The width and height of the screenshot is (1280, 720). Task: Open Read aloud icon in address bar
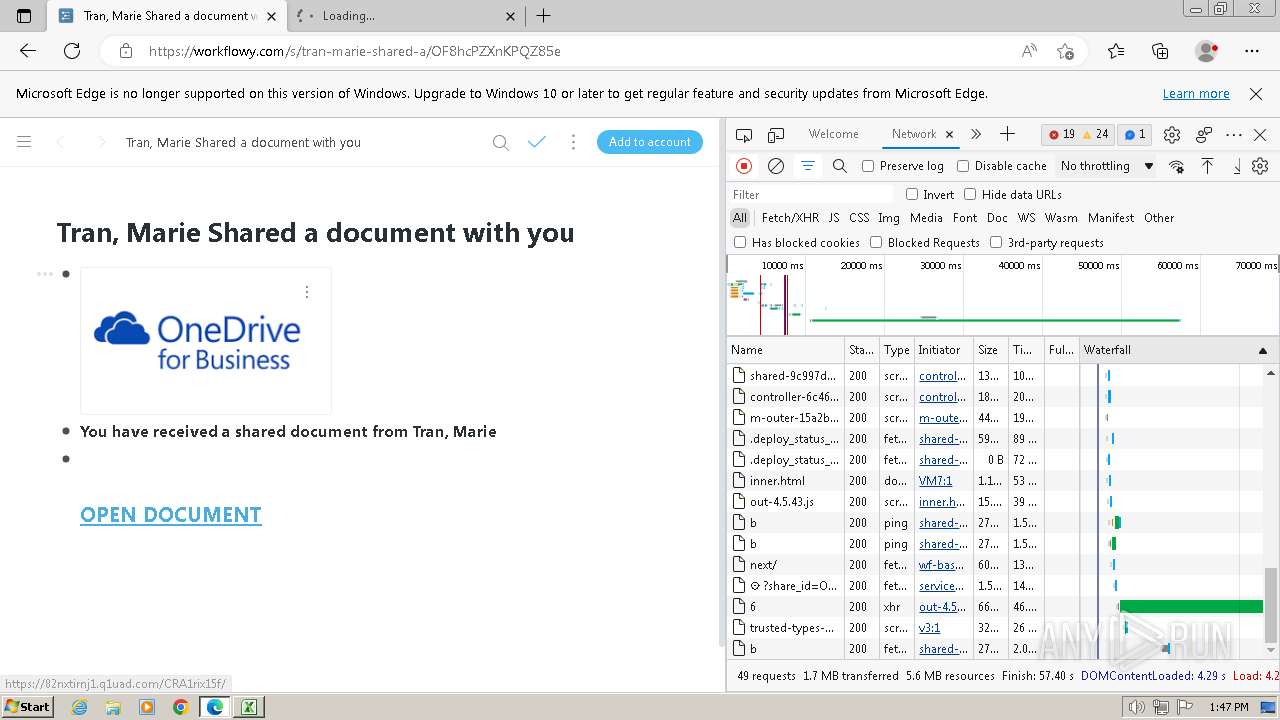(x=1029, y=51)
